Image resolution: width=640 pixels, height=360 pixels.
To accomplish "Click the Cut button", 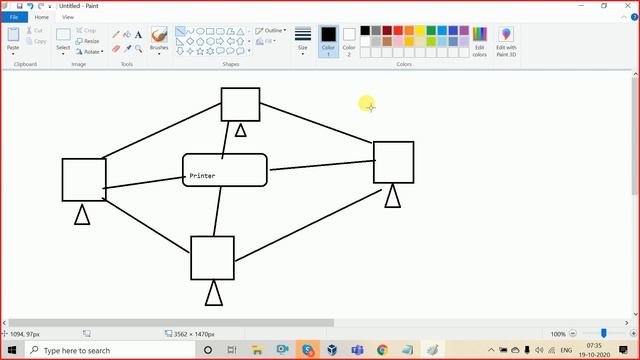I will tap(35, 31).
